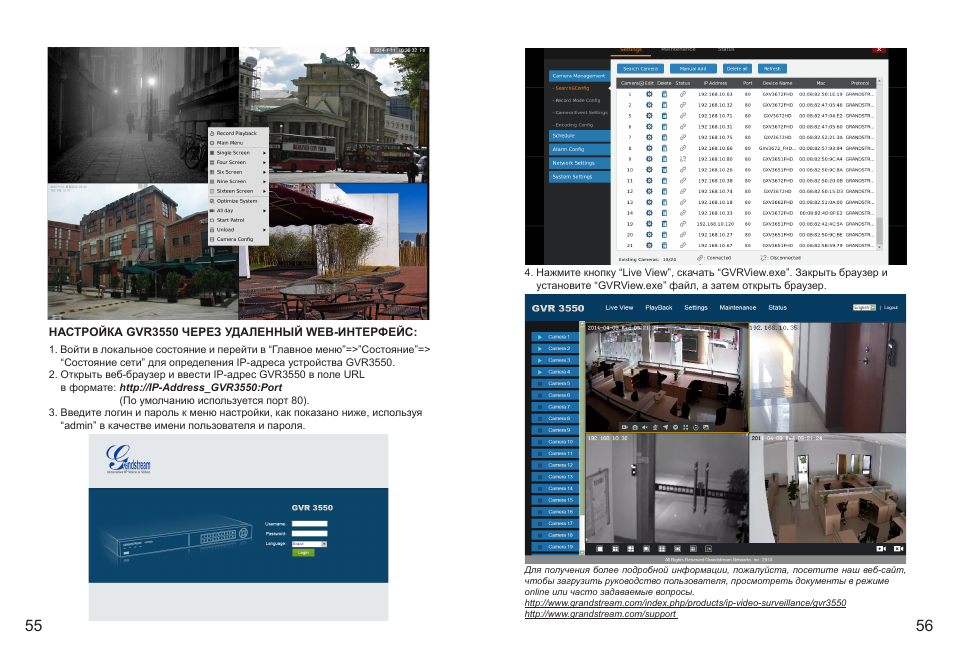Click camera icon left of rightmost one
Screen dimensions: 954x668
(881, 549)
